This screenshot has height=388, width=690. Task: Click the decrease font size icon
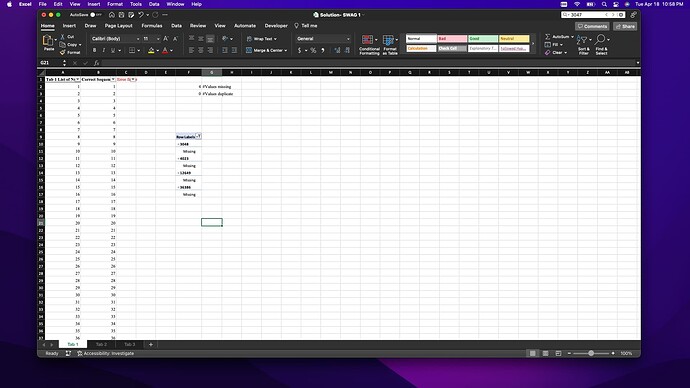coord(175,39)
